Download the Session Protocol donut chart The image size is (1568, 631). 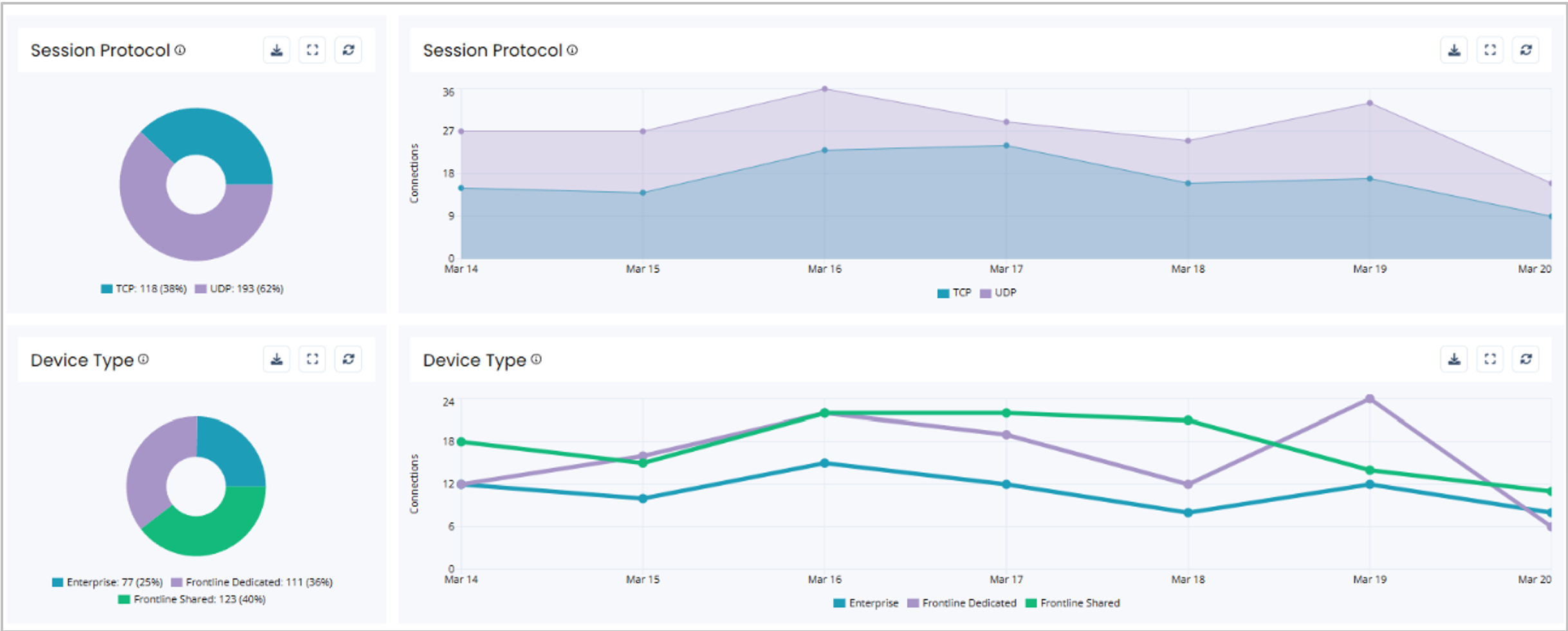coord(277,50)
